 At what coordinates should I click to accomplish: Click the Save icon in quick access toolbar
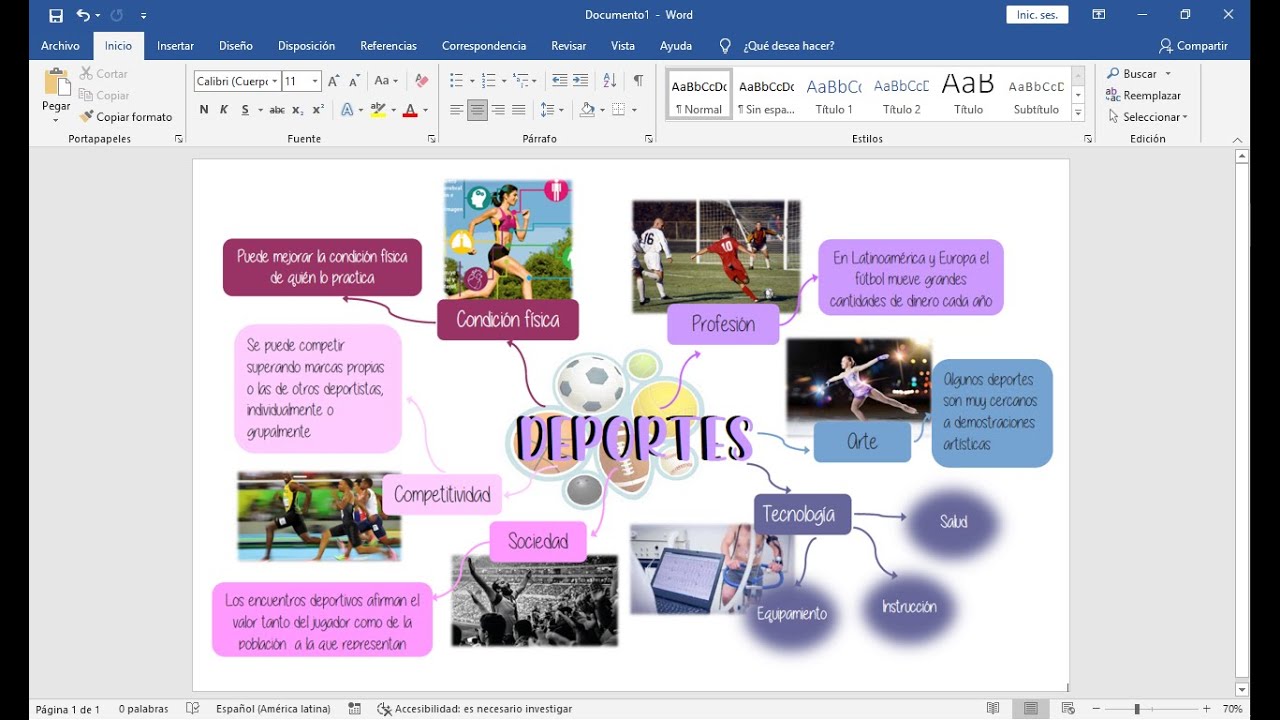(x=56, y=15)
